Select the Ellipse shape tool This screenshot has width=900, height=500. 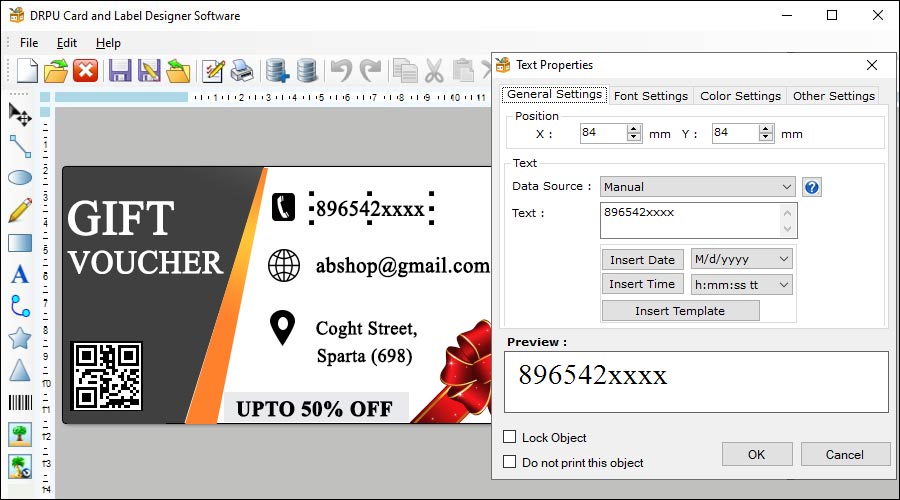tap(20, 177)
